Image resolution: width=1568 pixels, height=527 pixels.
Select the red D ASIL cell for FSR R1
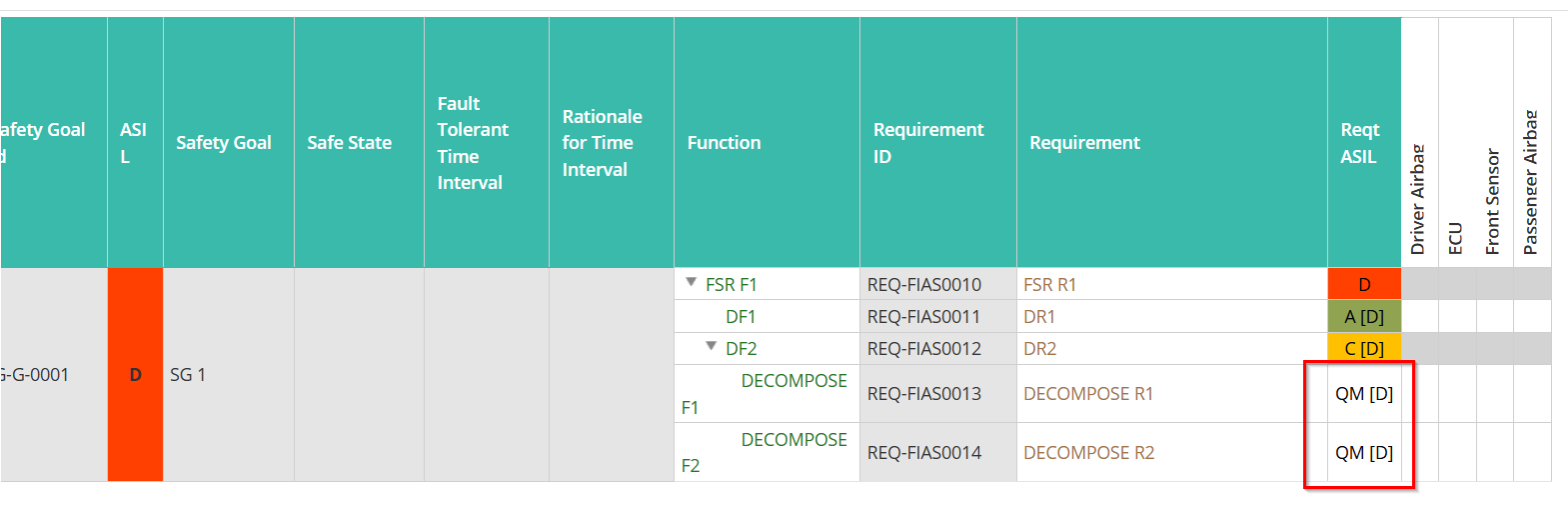click(x=1364, y=284)
